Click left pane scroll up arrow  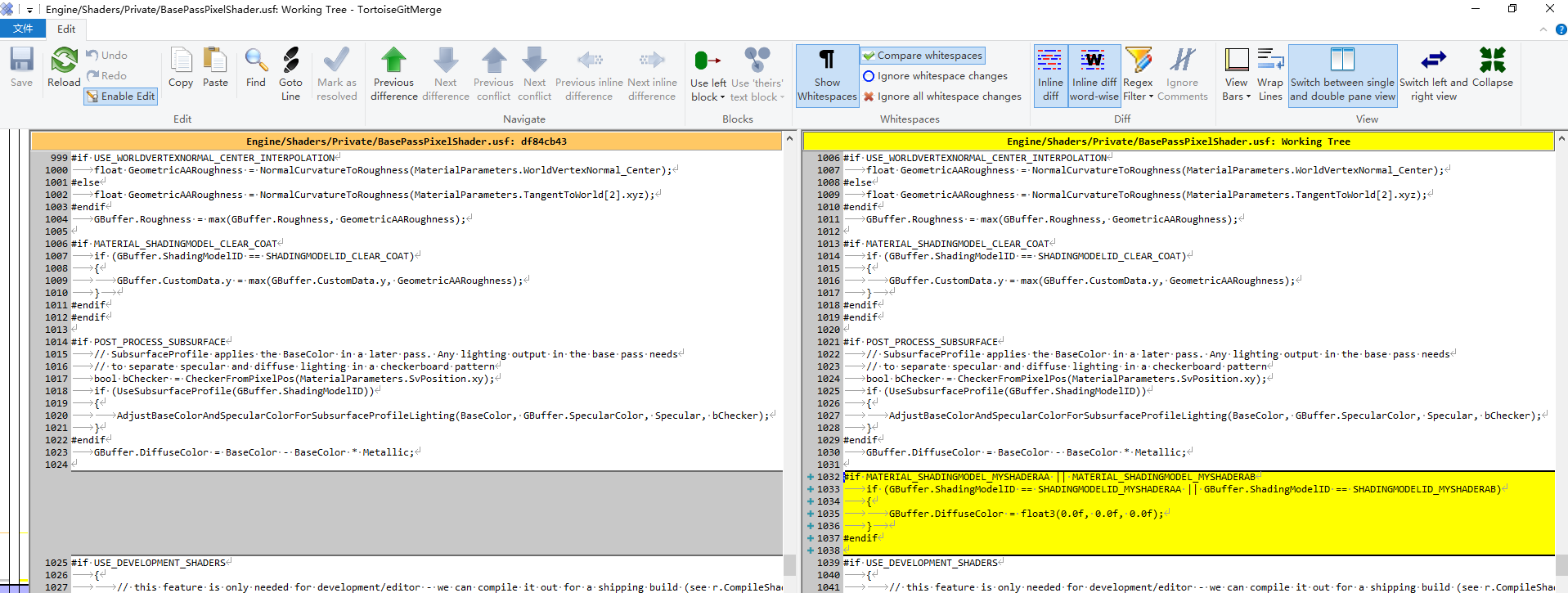(x=789, y=138)
